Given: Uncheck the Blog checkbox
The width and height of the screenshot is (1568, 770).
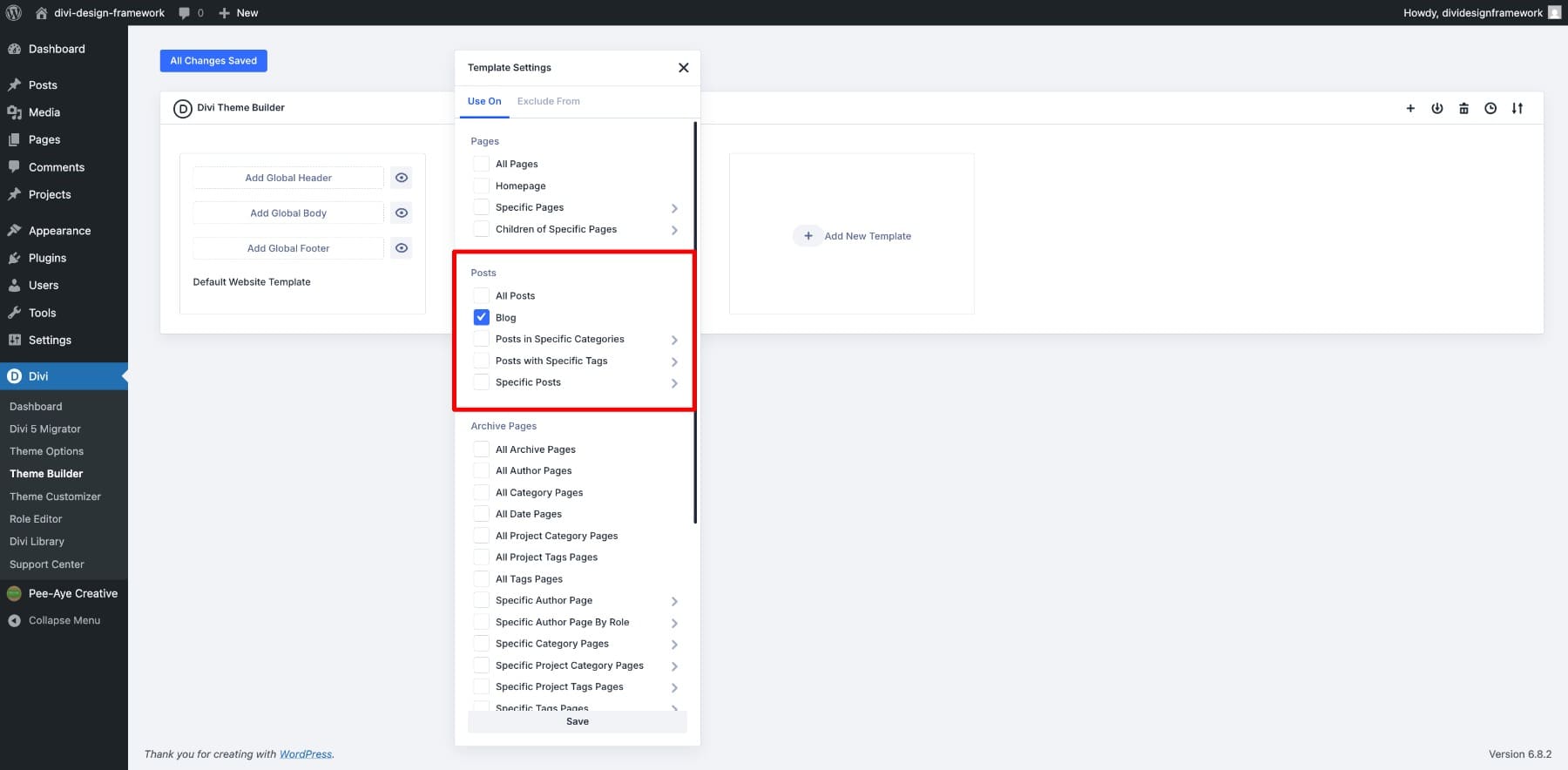Looking at the screenshot, I should [x=481, y=317].
